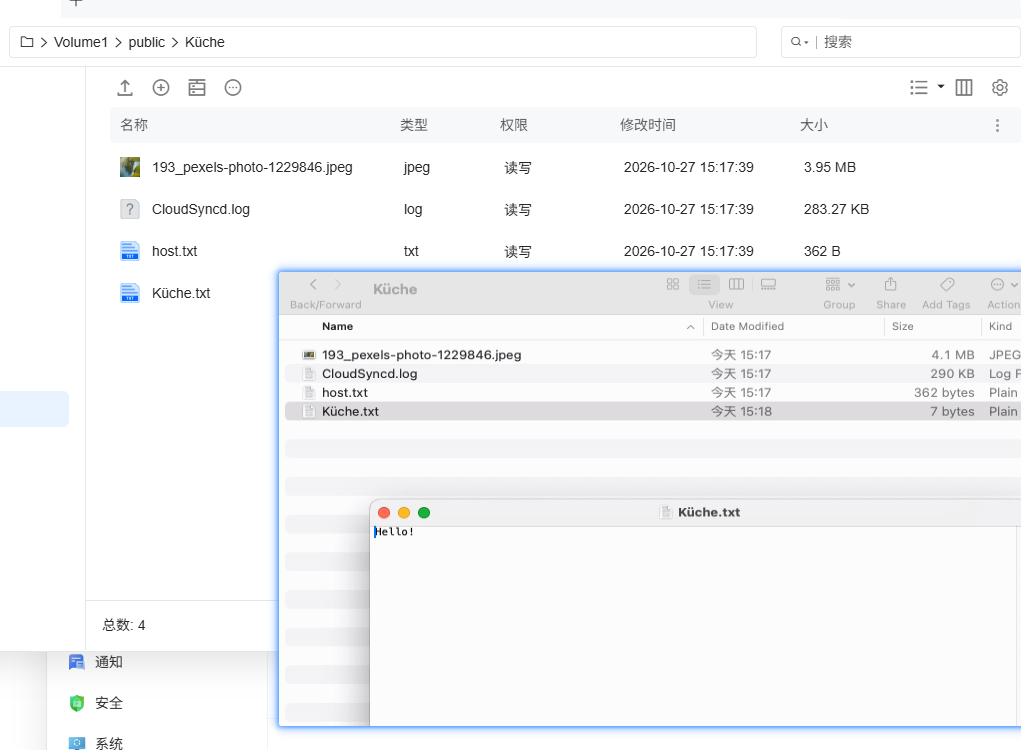Open the Finder Group dropdown
1021x750 pixels.
coord(839,285)
